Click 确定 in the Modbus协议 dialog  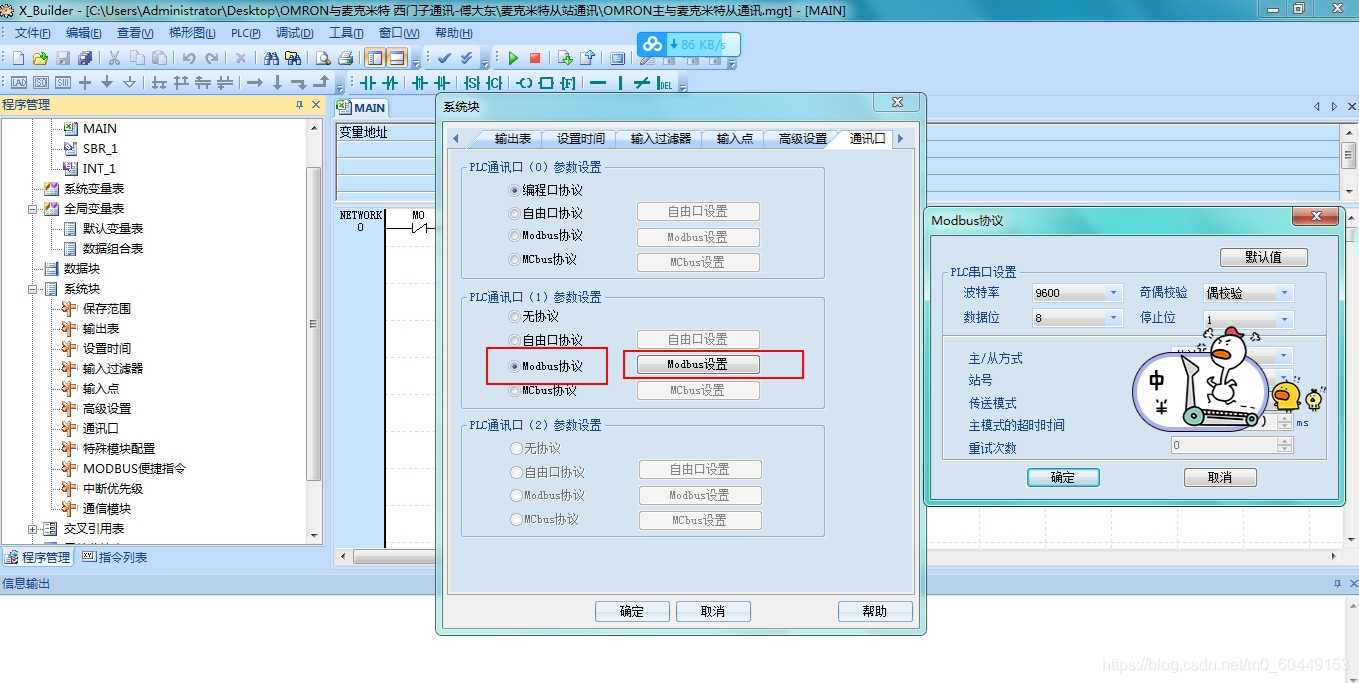pyautogui.click(x=1063, y=478)
